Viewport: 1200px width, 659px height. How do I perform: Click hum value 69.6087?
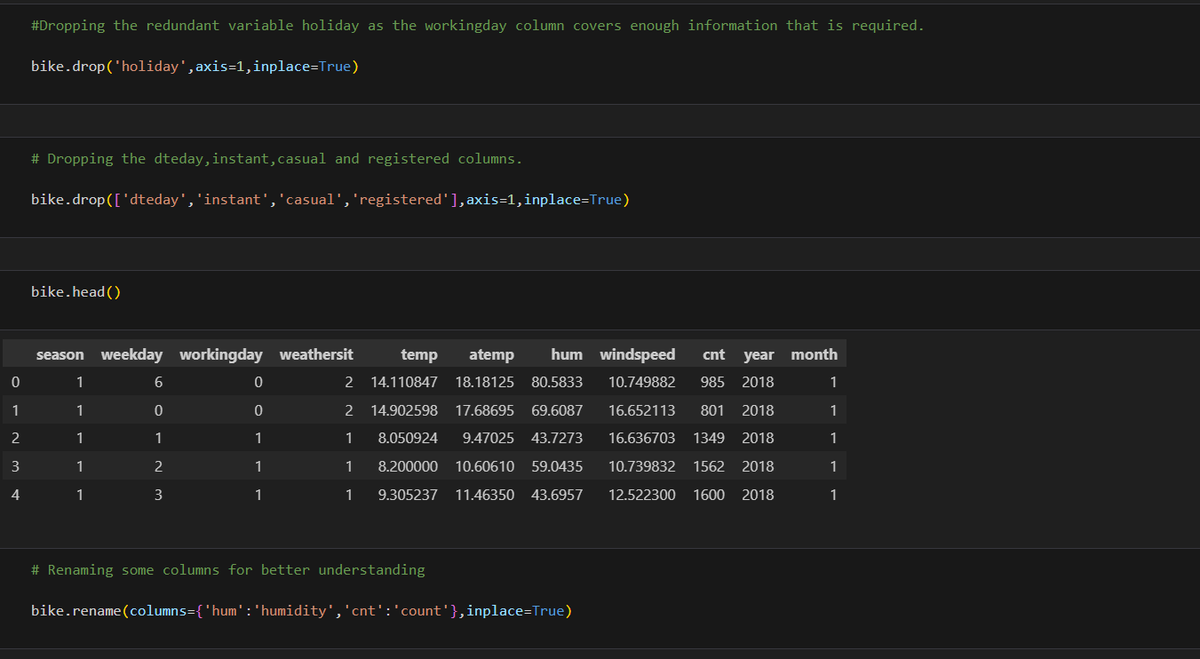[x=557, y=410]
